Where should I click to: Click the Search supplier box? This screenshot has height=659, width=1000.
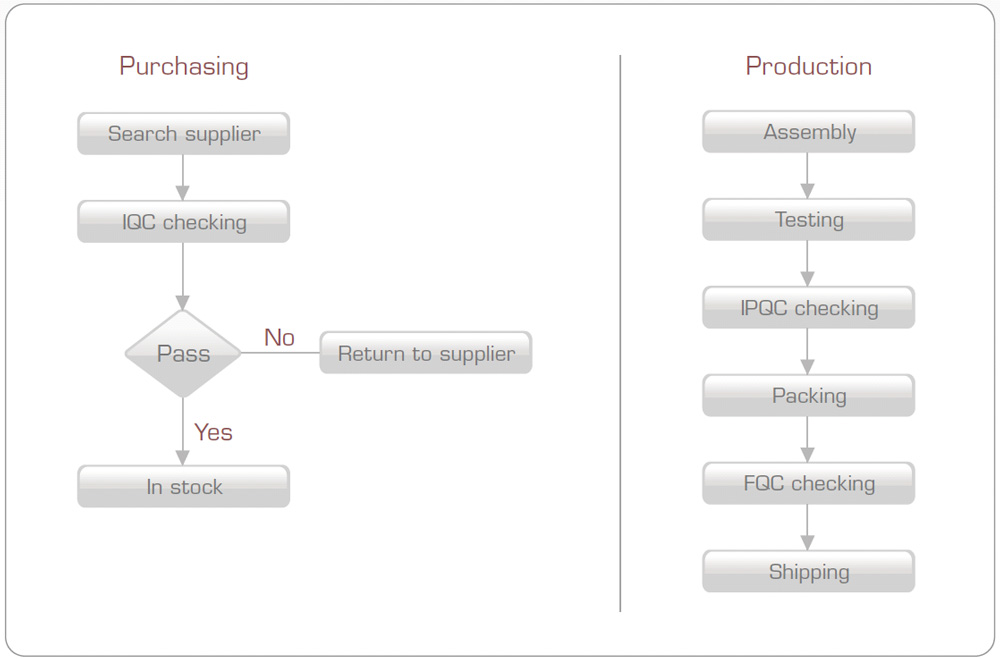tap(183, 134)
